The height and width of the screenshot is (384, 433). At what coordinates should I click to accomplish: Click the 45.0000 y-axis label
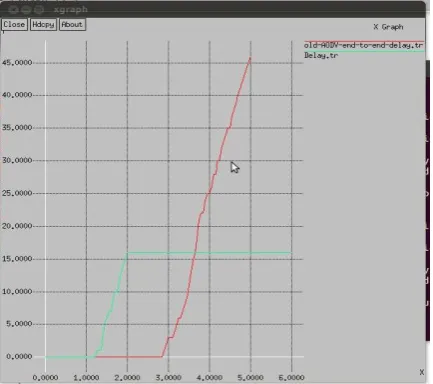(x=17, y=63)
